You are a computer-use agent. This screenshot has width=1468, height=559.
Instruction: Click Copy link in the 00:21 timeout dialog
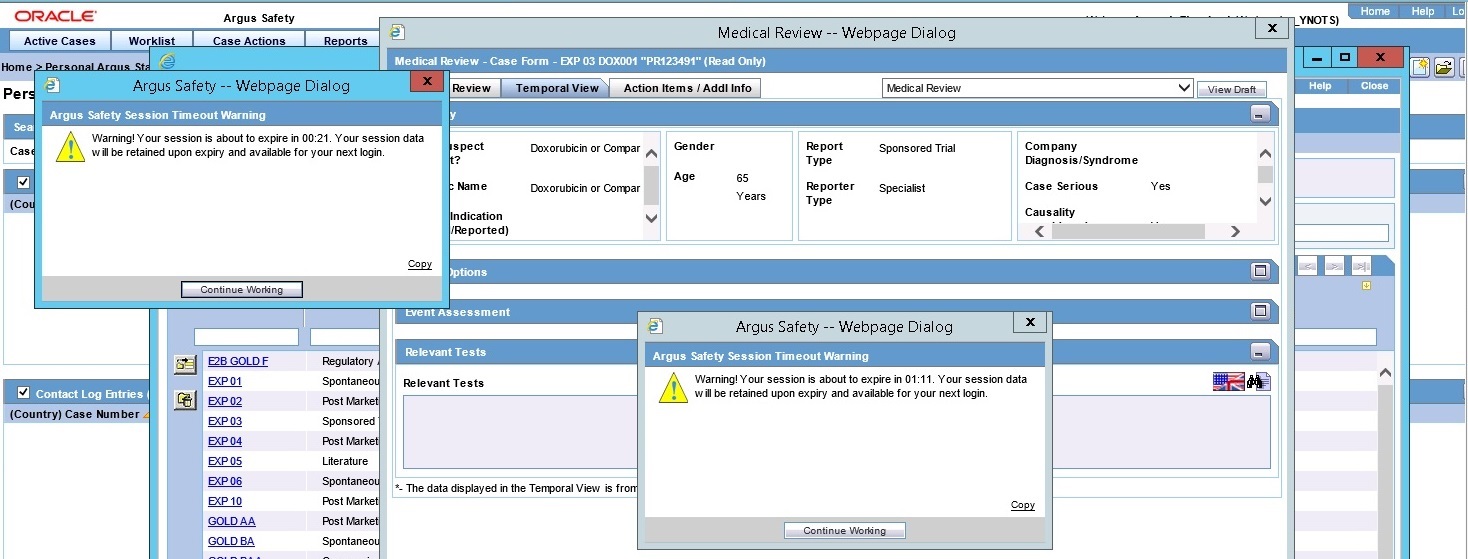click(x=420, y=264)
